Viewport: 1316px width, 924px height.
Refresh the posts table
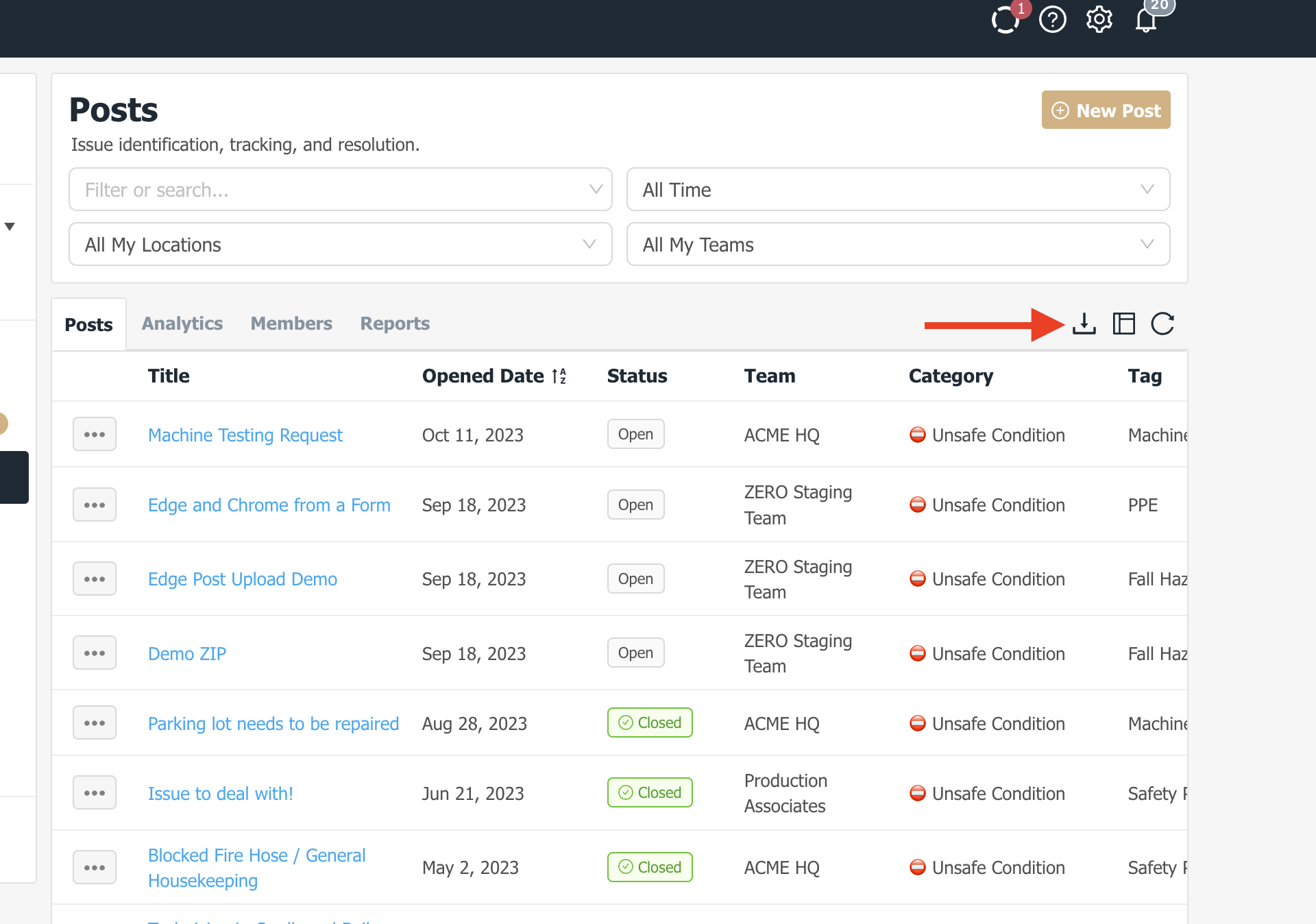[x=1162, y=324]
